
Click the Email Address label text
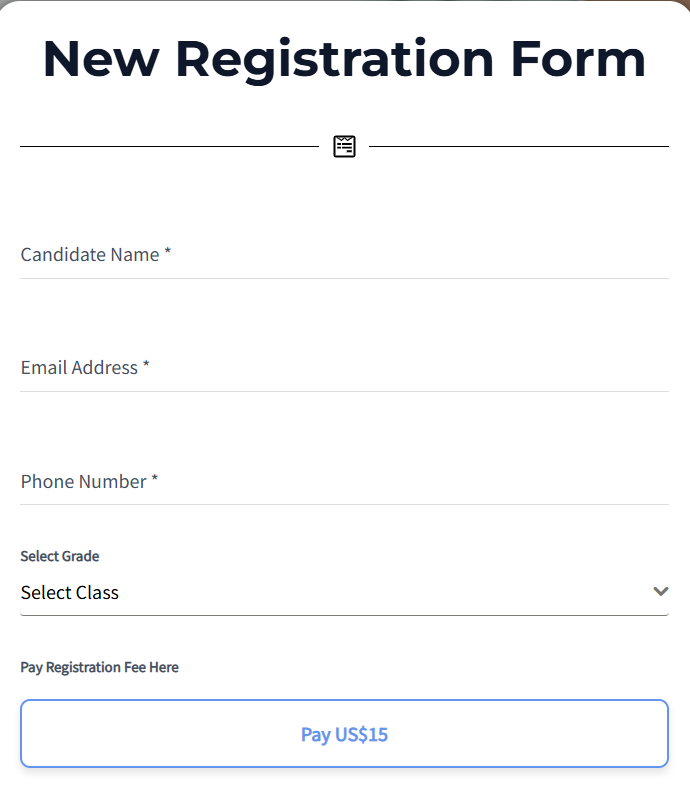[x=79, y=368]
